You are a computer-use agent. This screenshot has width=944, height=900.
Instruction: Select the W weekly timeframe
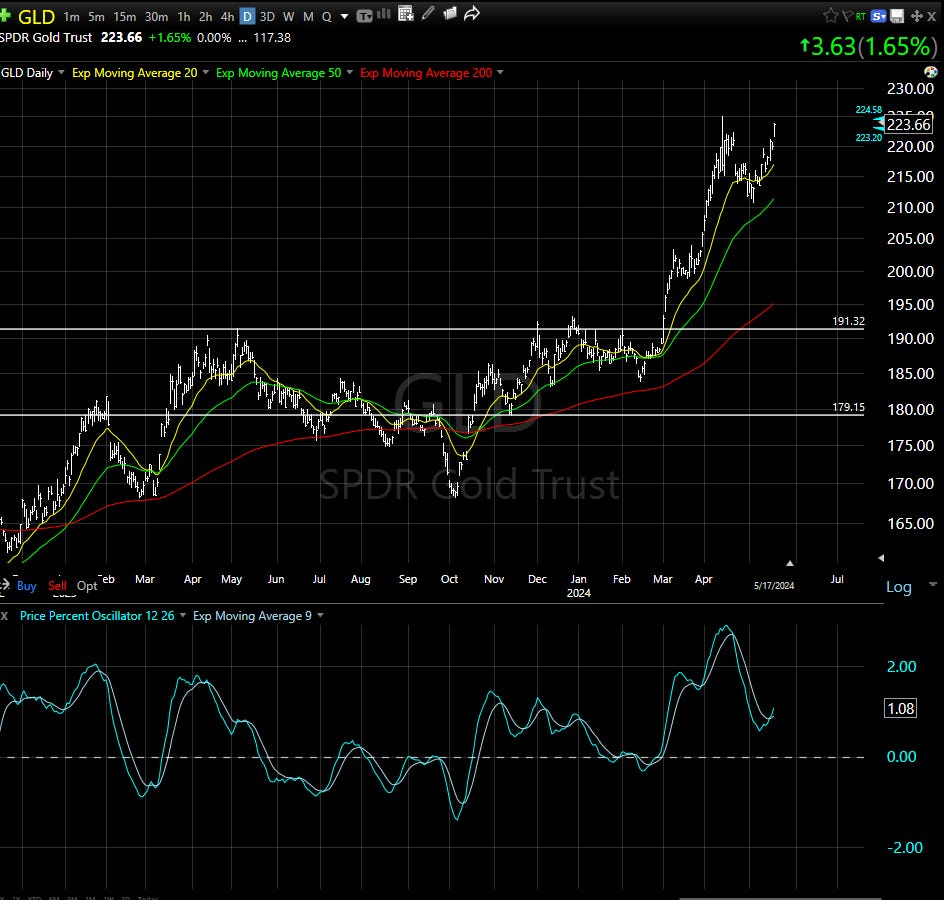(288, 17)
